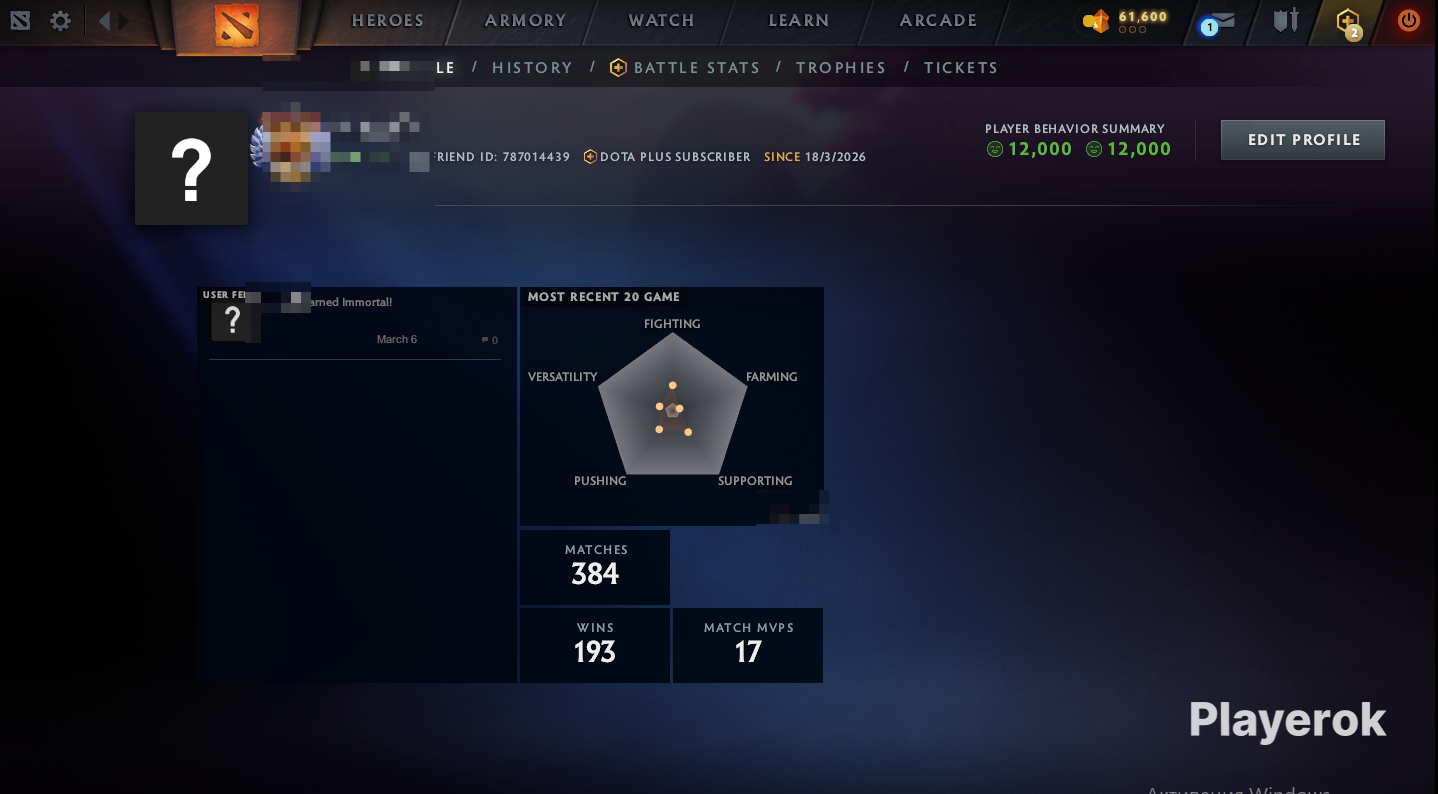Go forward with the right arrow
The width and height of the screenshot is (1438, 794).
[x=124, y=20]
